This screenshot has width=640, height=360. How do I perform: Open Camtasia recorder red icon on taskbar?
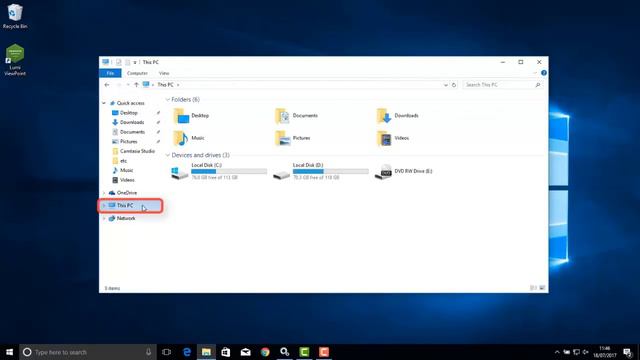(x=324, y=352)
